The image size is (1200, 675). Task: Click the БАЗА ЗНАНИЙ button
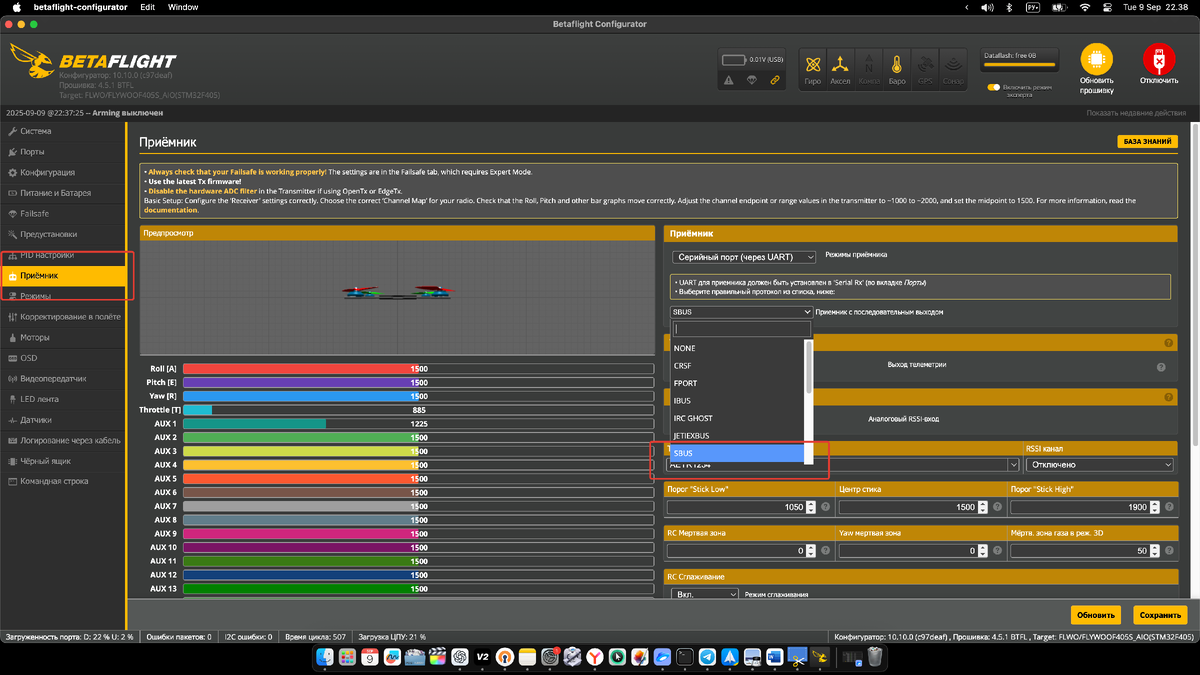pos(1148,142)
